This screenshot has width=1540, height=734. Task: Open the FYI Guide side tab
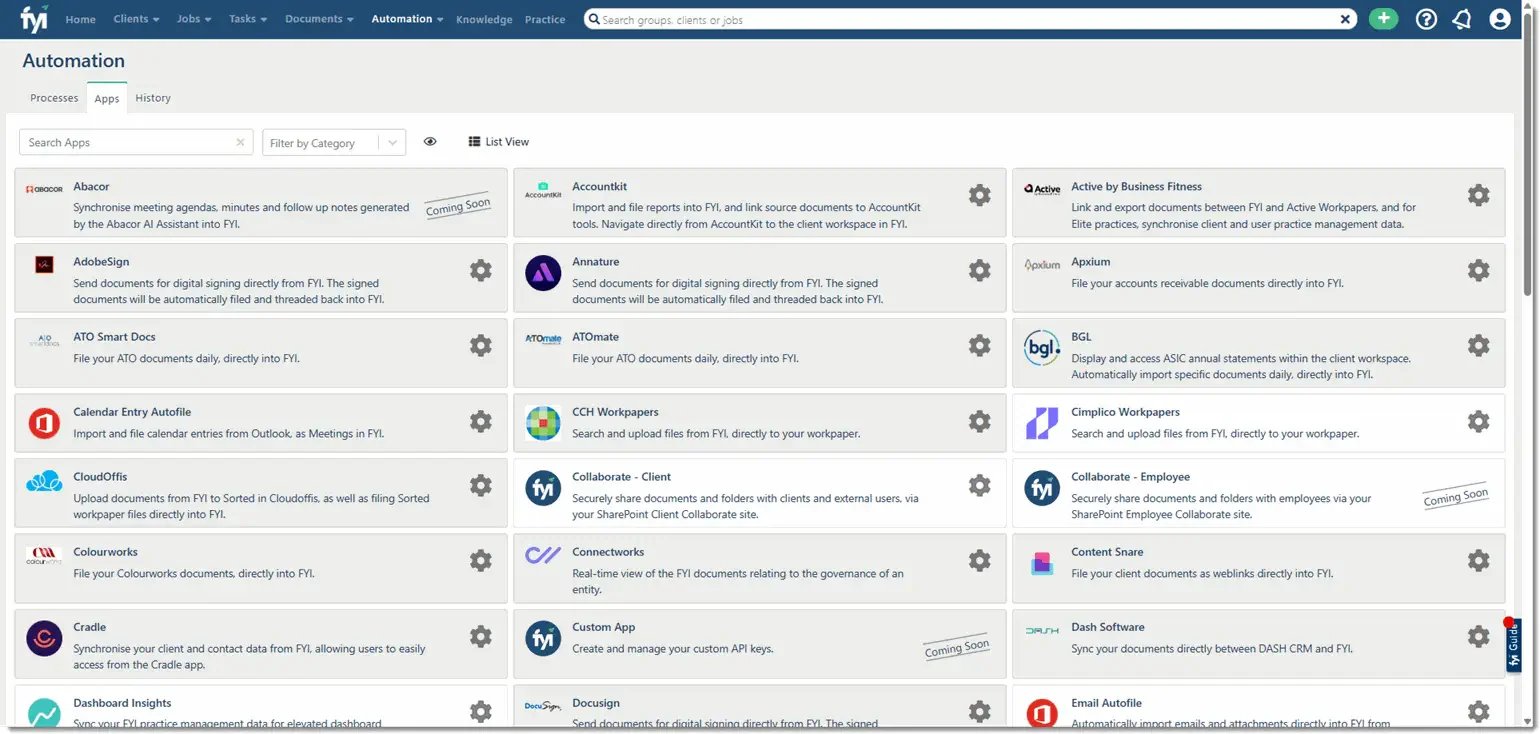tap(1513, 647)
